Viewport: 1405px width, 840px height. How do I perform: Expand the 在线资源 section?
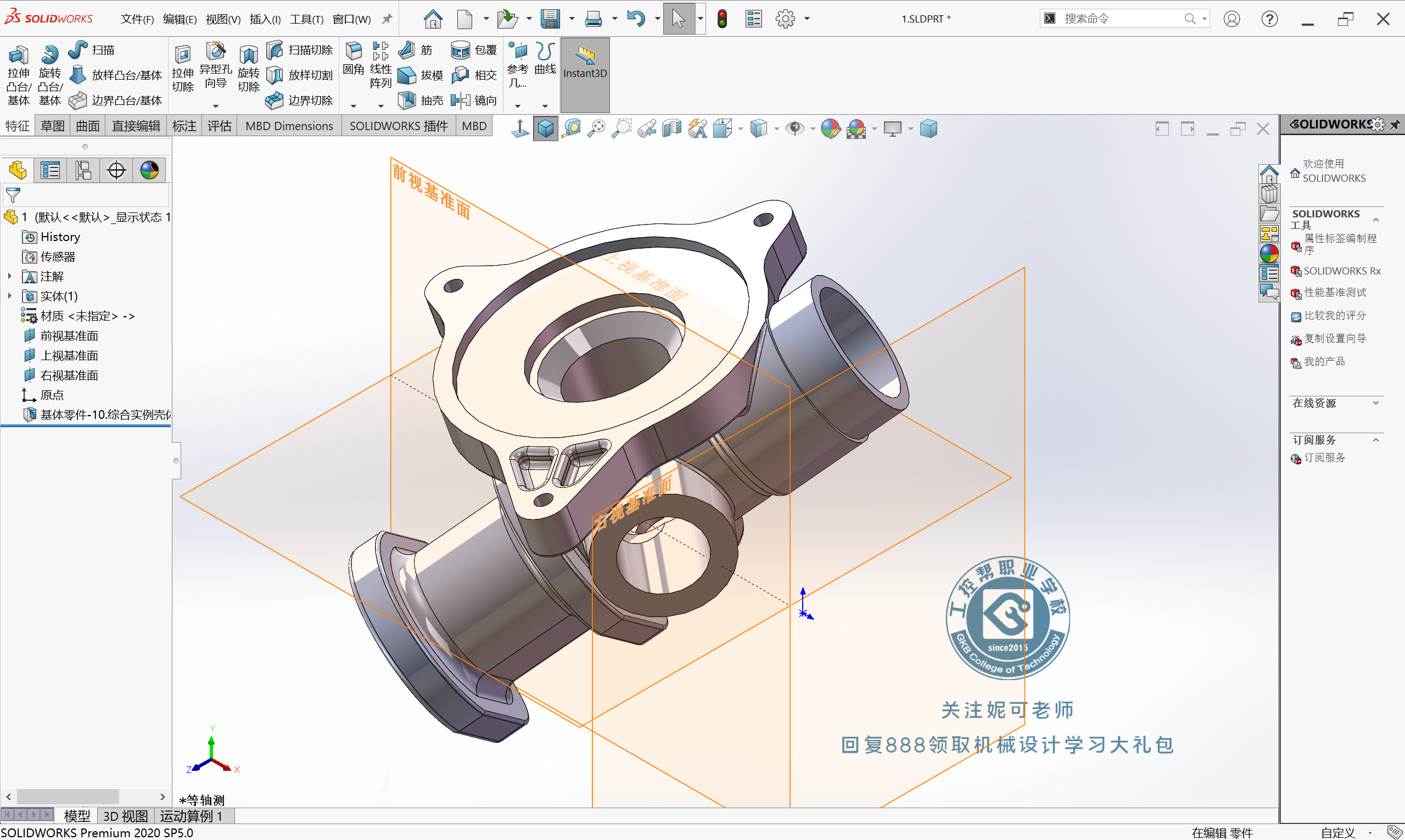click(x=1376, y=402)
